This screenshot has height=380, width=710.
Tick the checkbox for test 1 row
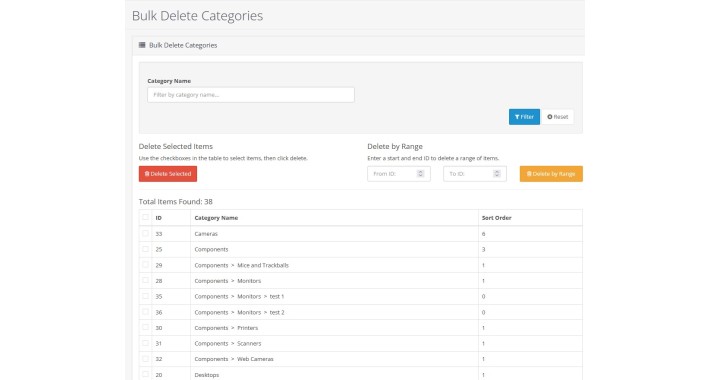pyautogui.click(x=145, y=296)
